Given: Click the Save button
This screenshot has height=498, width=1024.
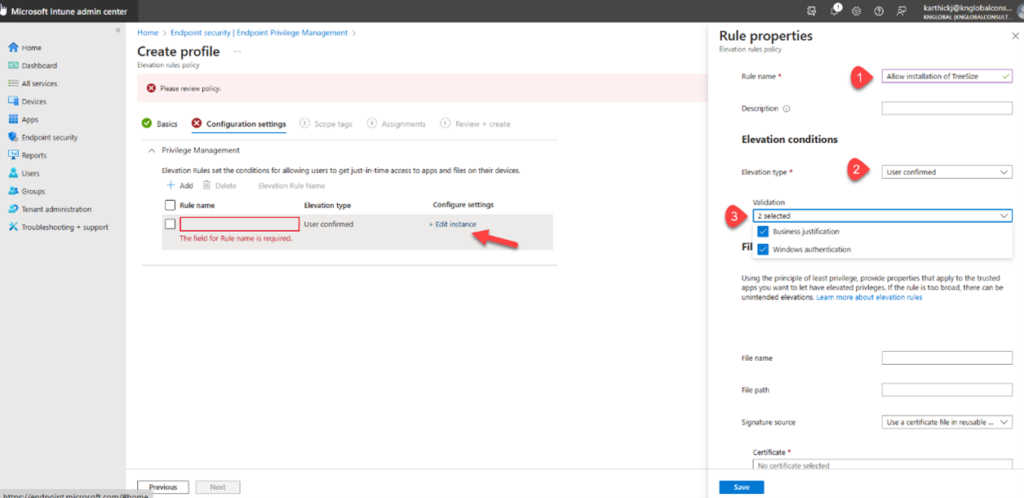Looking at the screenshot, I should click(741, 488).
